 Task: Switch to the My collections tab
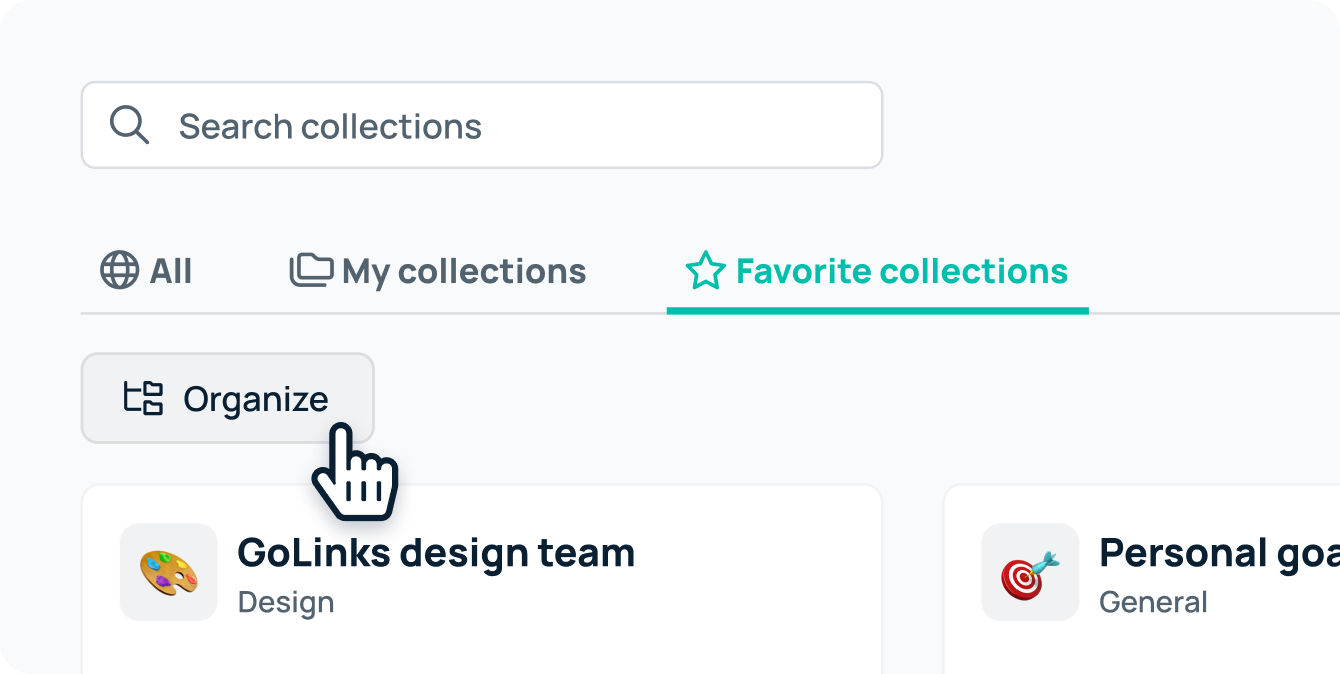pos(436,270)
